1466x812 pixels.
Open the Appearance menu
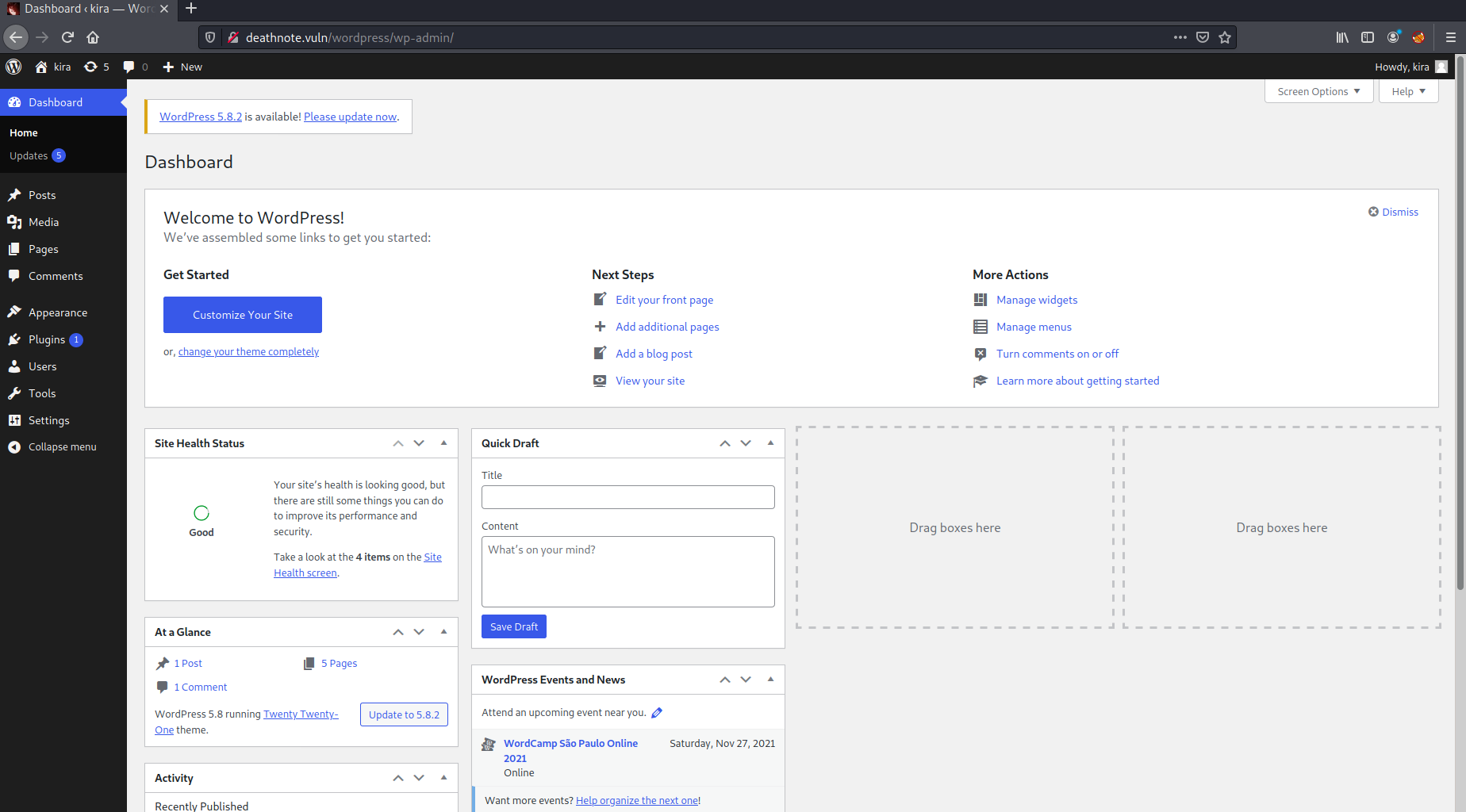click(x=63, y=312)
